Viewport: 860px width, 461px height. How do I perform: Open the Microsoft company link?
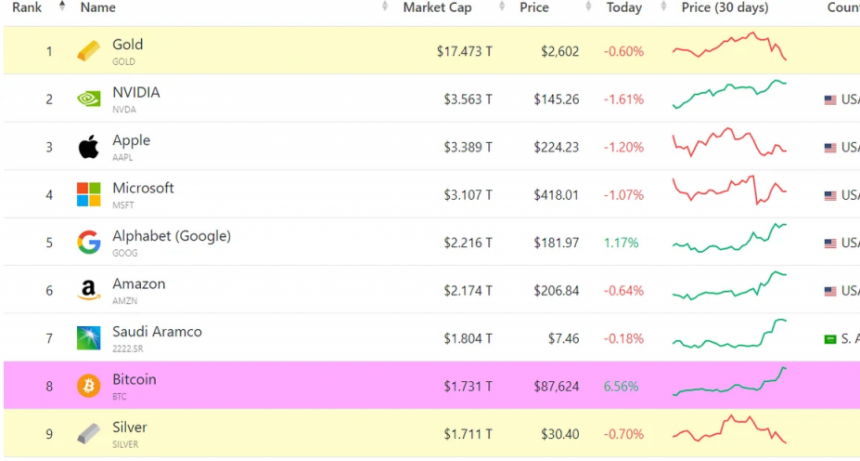click(x=143, y=188)
